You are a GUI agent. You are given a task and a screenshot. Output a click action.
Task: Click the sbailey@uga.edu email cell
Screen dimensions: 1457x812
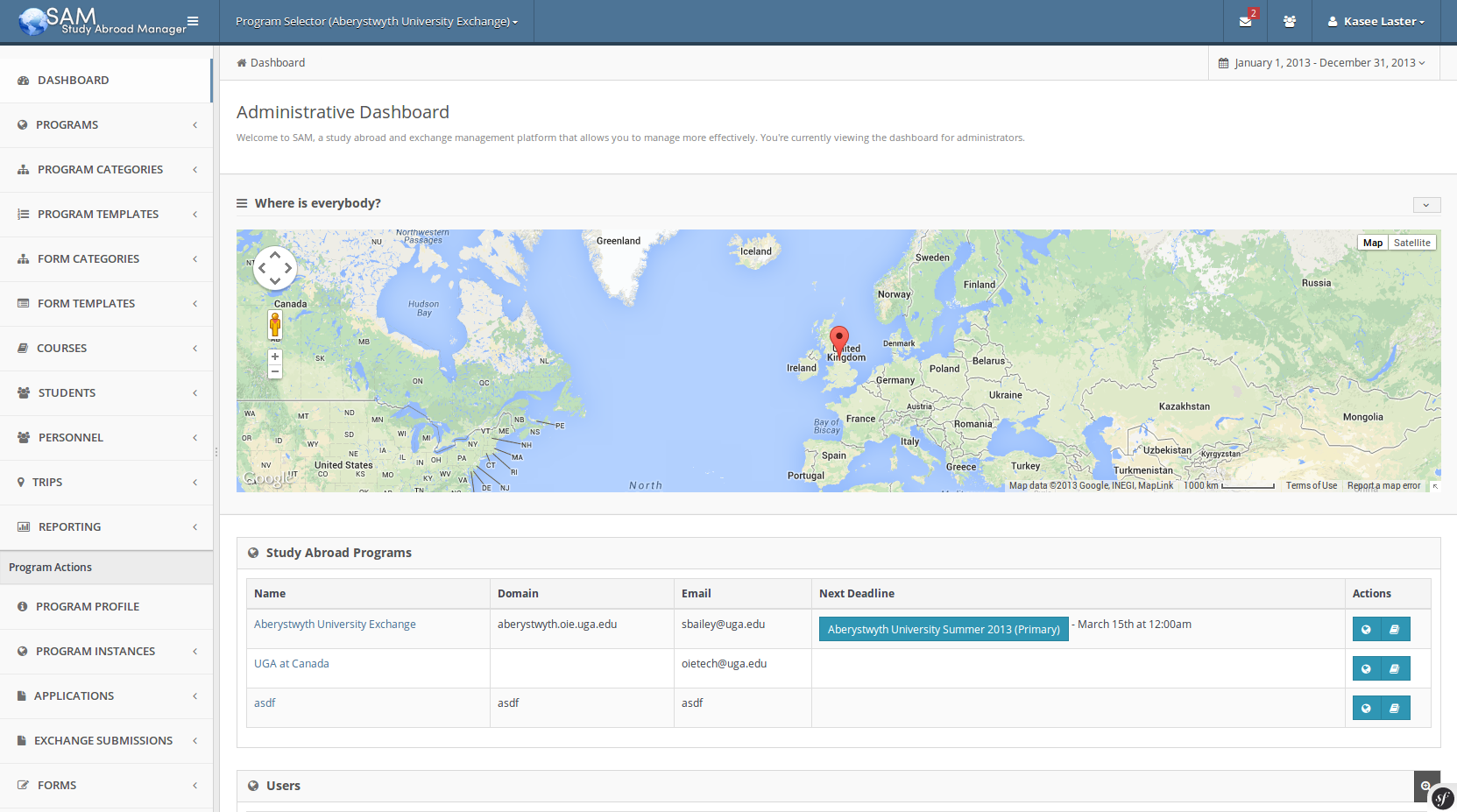[x=743, y=629]
